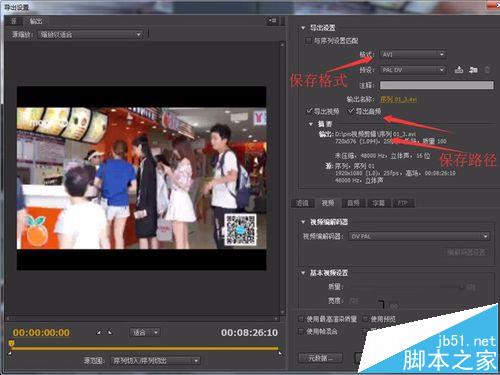The image size is (500, 375).
Task: Enable 使用预览 checkbox
Action: (x=366, y=319)
